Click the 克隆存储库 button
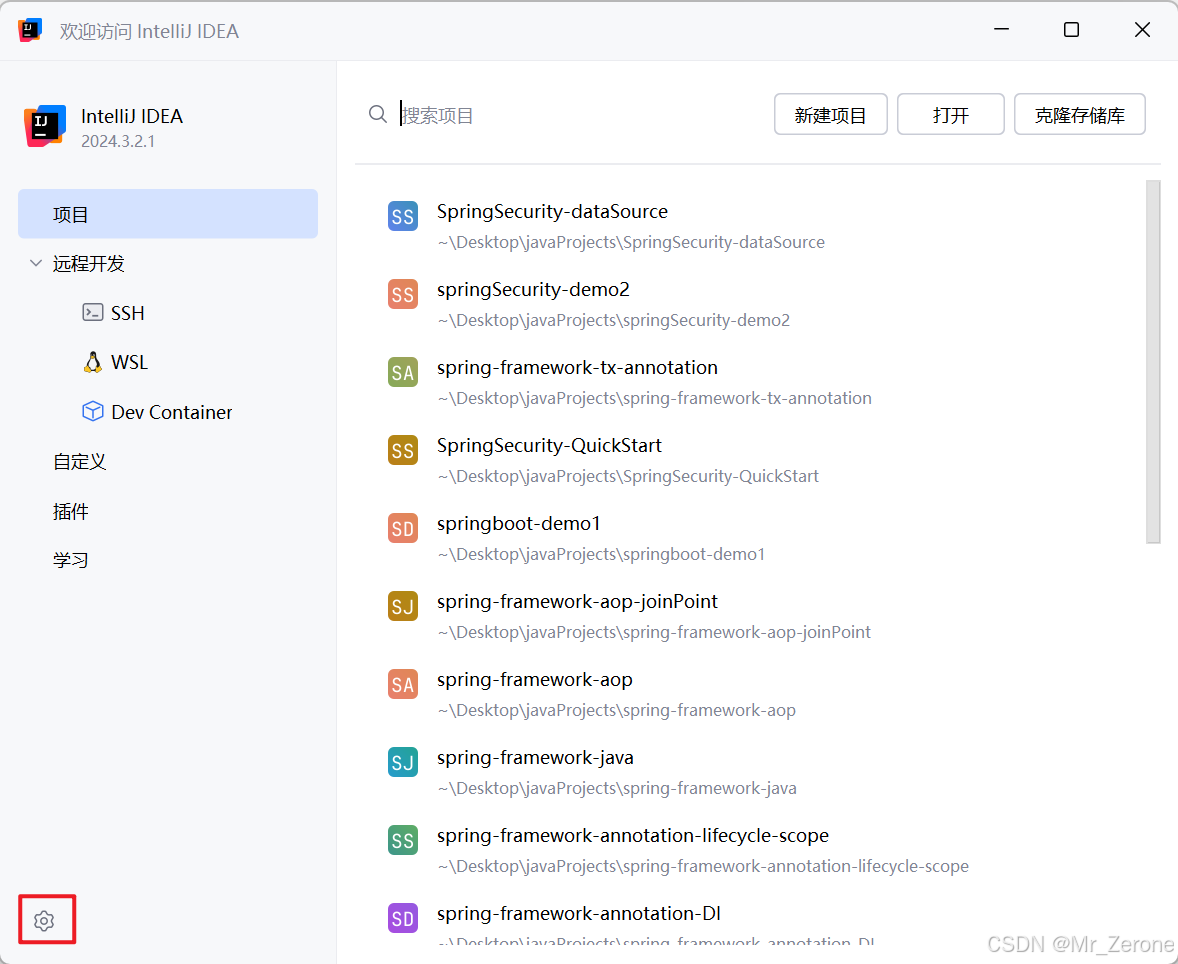1178x964 pixels. pyautogui.click(x=1080, y=114)
